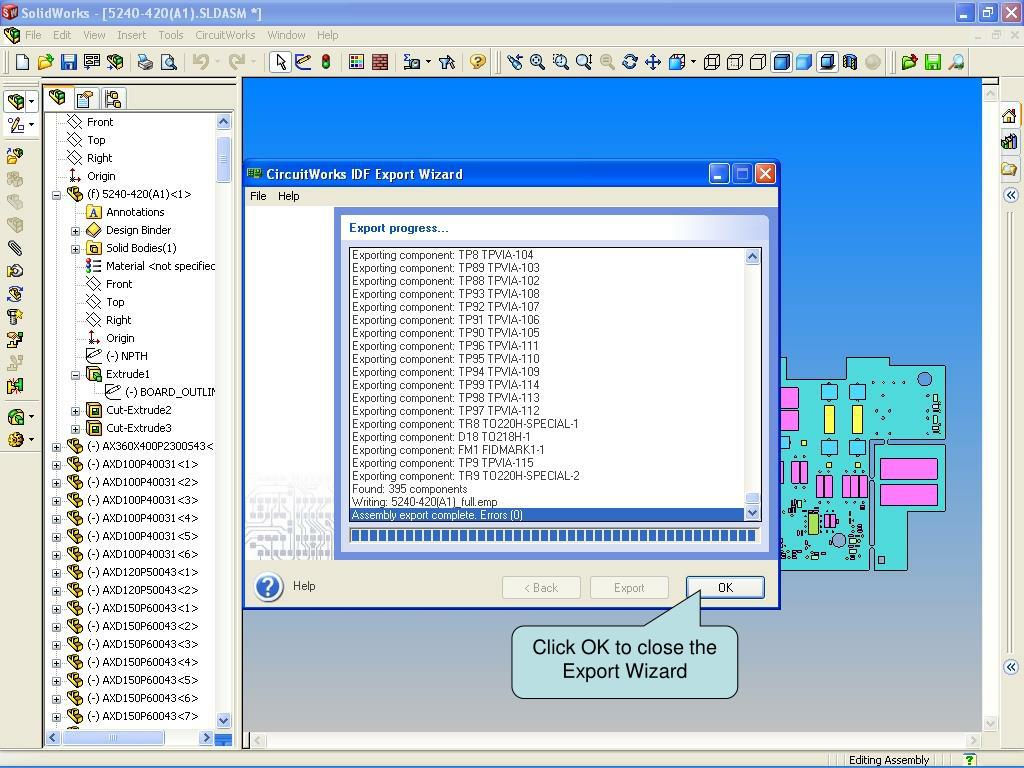The image size is (1024, 768).
Task: Toggle Wireframe display mode
Action: point(712,62)
